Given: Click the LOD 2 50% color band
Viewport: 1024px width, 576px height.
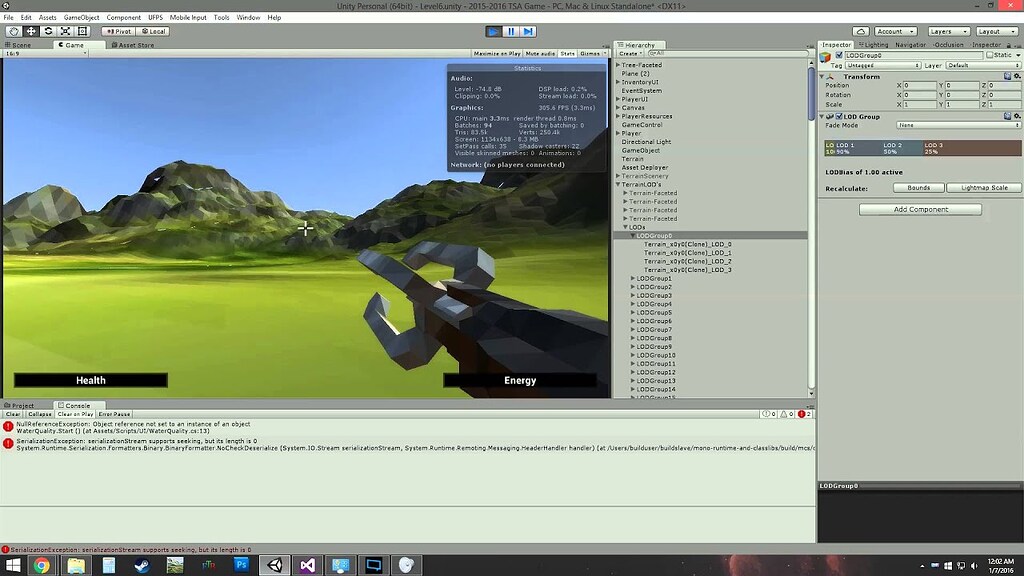Looking at the screenshot, I should click(892, 146).
